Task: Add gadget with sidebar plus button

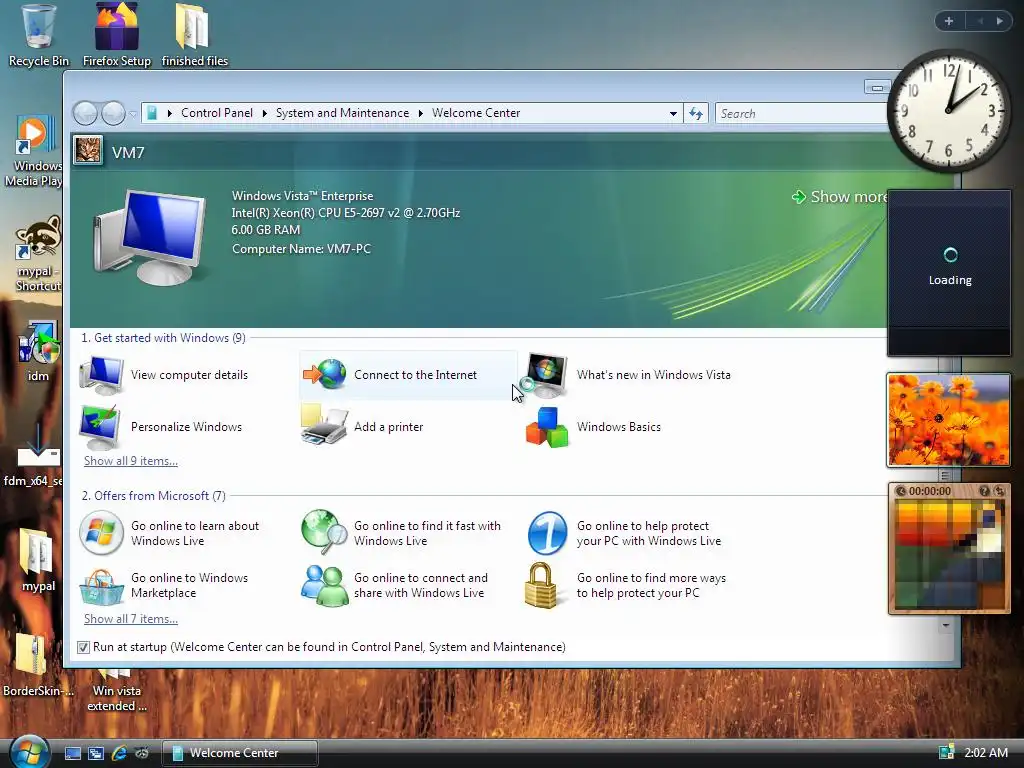Action: point(949,21)
